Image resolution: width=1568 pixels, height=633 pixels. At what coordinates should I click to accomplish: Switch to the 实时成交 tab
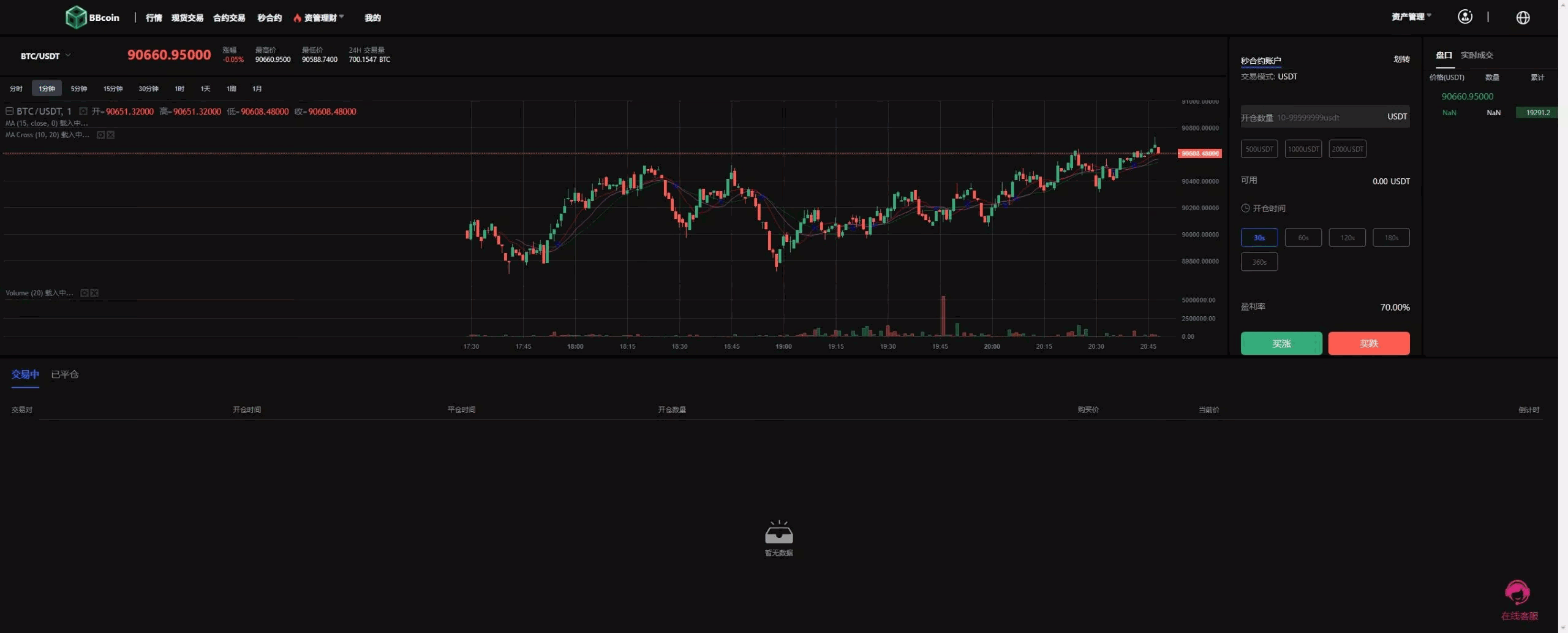(1476, 55)
